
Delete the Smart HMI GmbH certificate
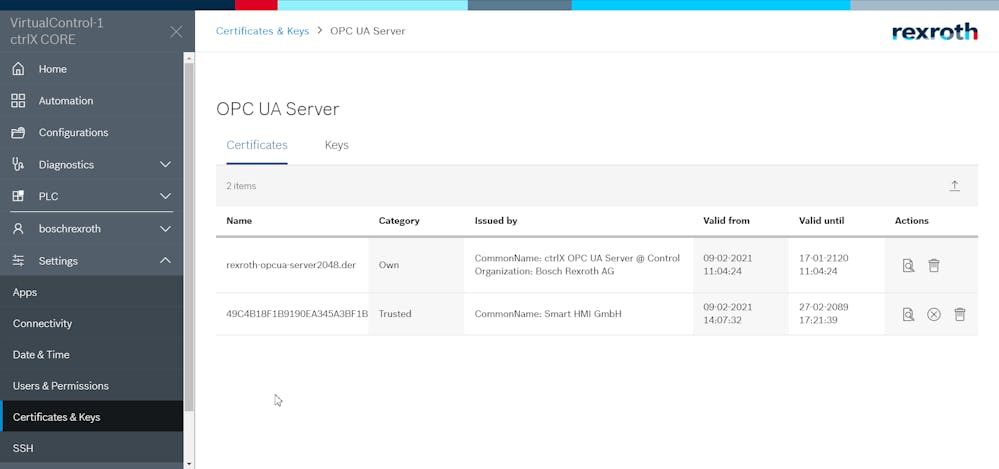(959, 314)
